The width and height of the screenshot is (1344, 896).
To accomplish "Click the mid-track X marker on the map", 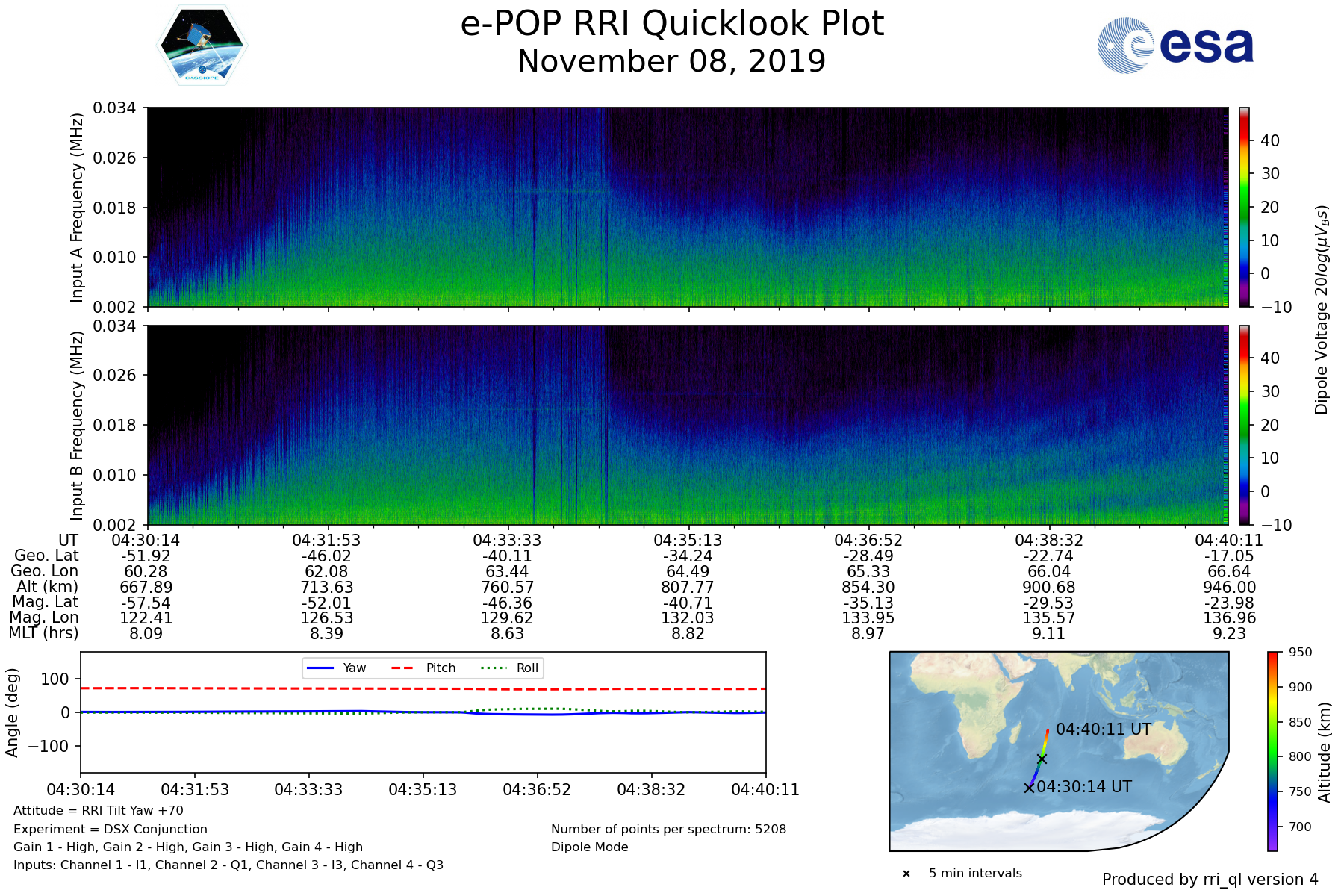I will point(1042,759).
